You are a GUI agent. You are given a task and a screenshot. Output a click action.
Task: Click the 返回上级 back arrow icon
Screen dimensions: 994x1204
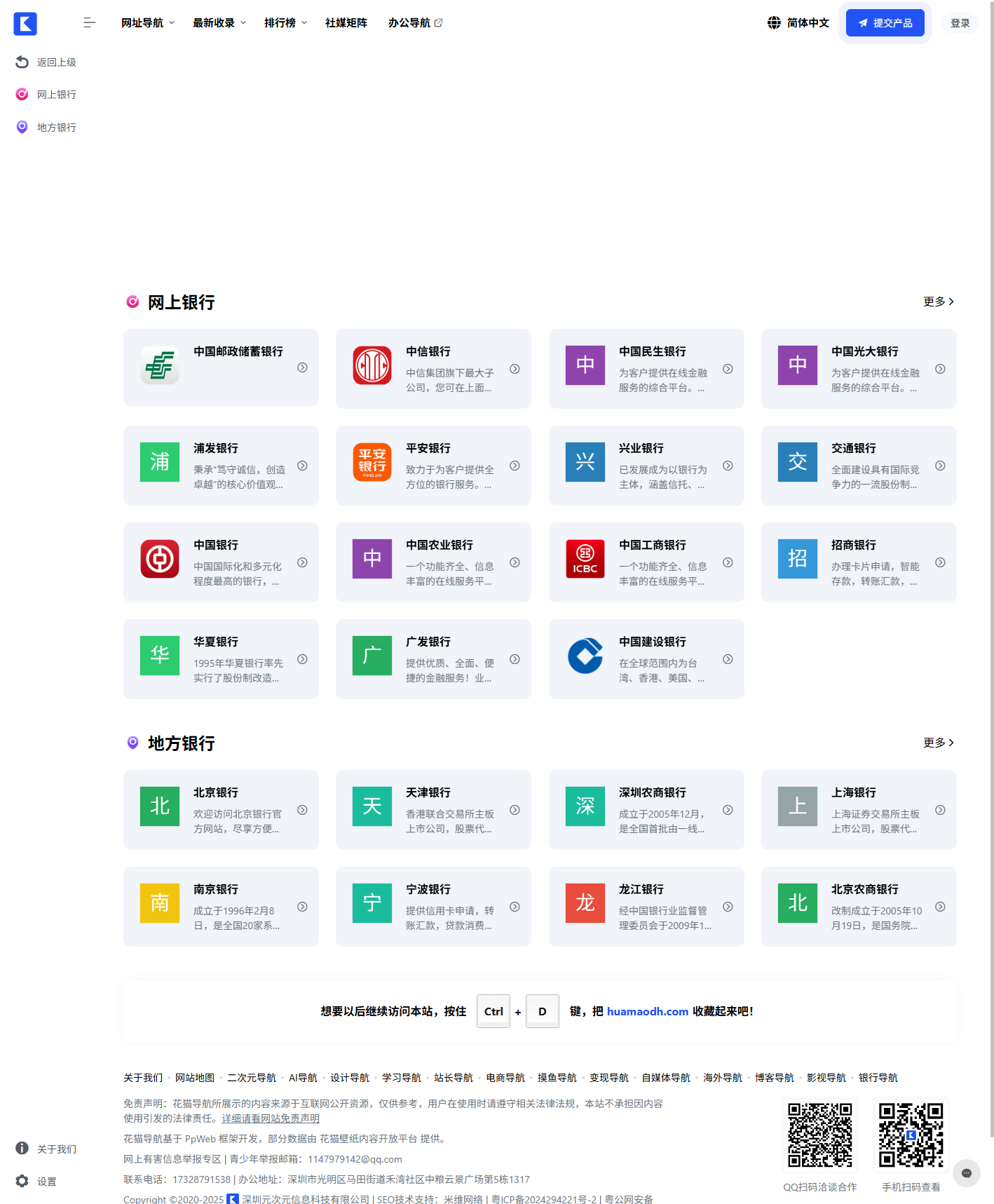coord(22,62)
